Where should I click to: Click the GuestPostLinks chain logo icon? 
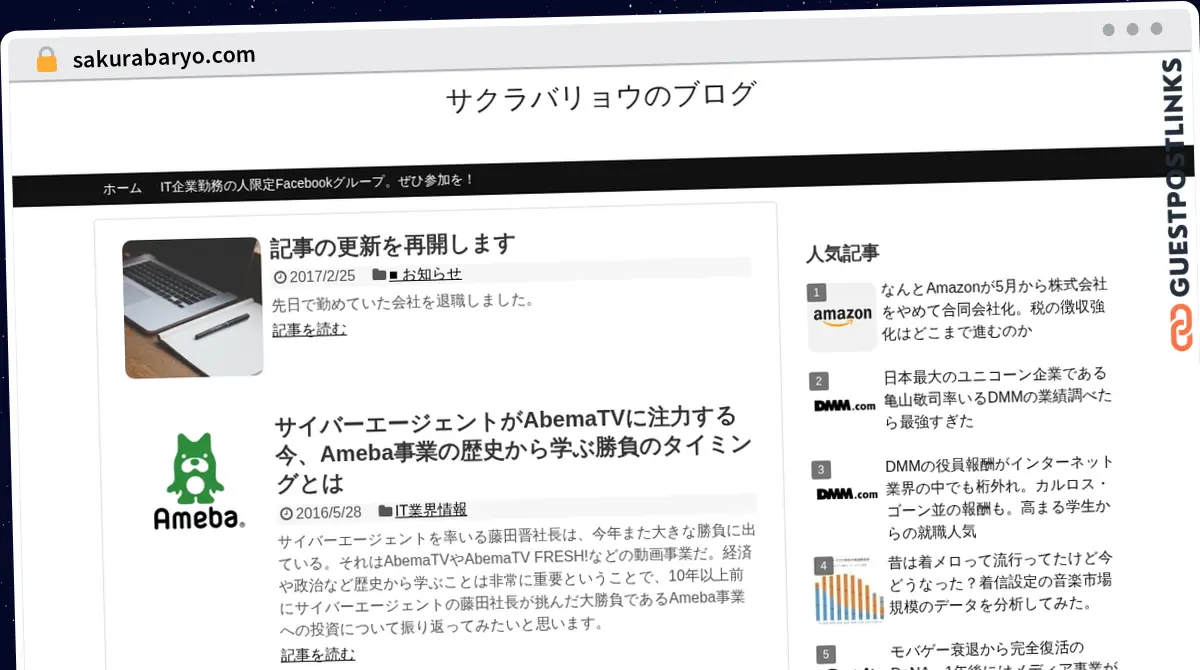point(1180,329)
